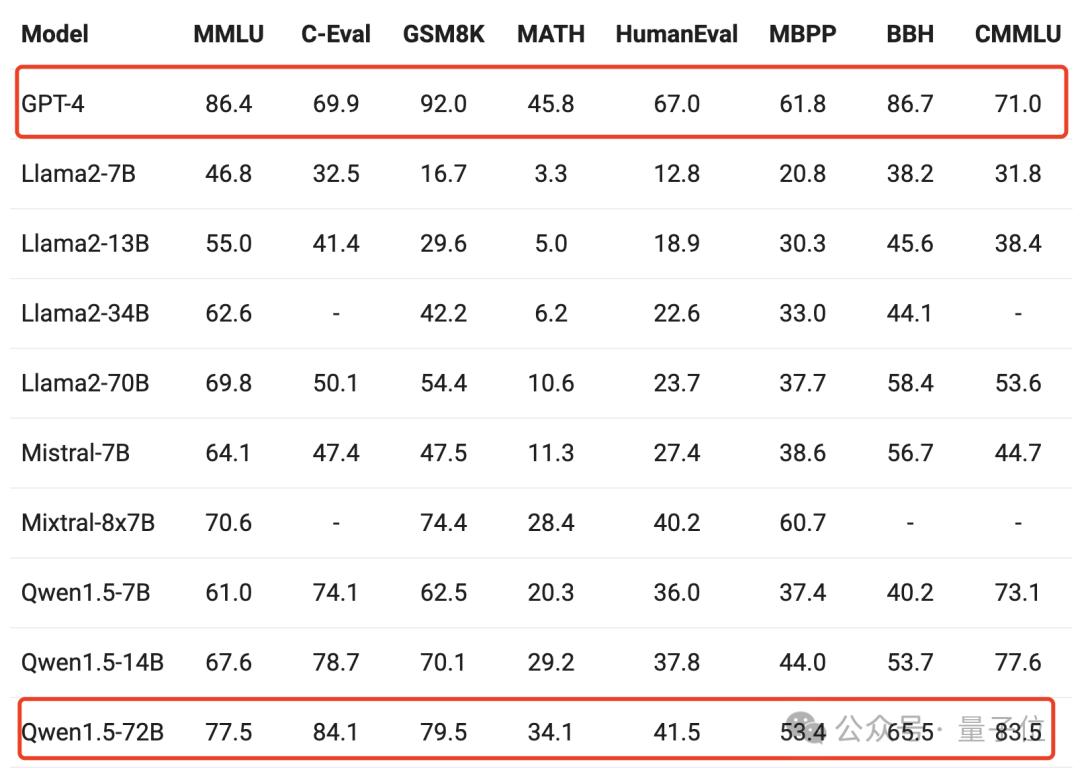Click the C-Eval column header
Viewport: 1080px width, 772px height.
(x=335, y=34)
